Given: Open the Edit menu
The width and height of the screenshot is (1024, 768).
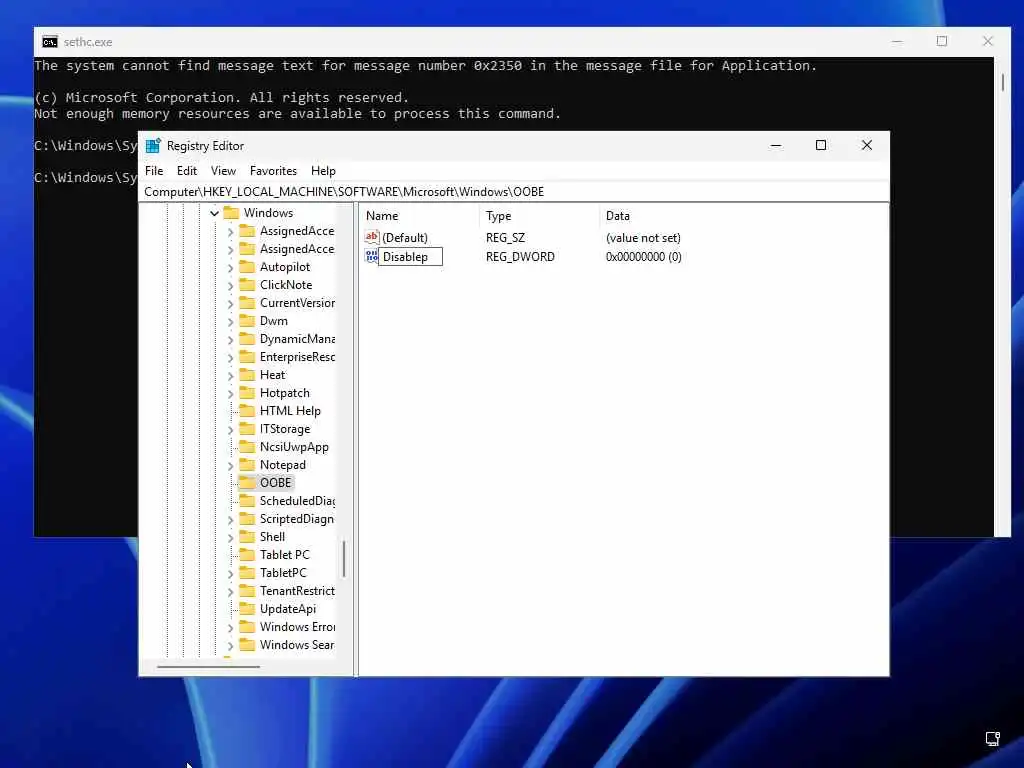Looking at the screenshot, I should (x=187, y=170).
